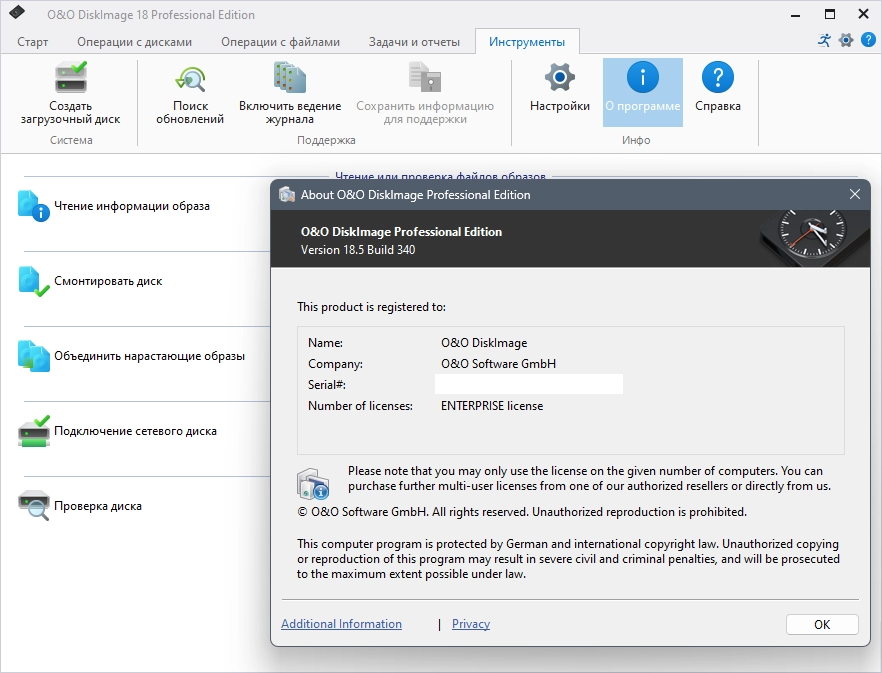Click the ENTERPRISE license value
This screenshot has height=673, width=882.
[492, 406]
